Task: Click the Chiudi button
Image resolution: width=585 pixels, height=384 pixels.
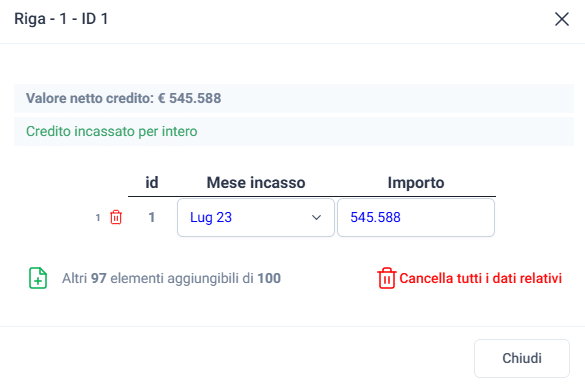Action: (x=522, y=358)
